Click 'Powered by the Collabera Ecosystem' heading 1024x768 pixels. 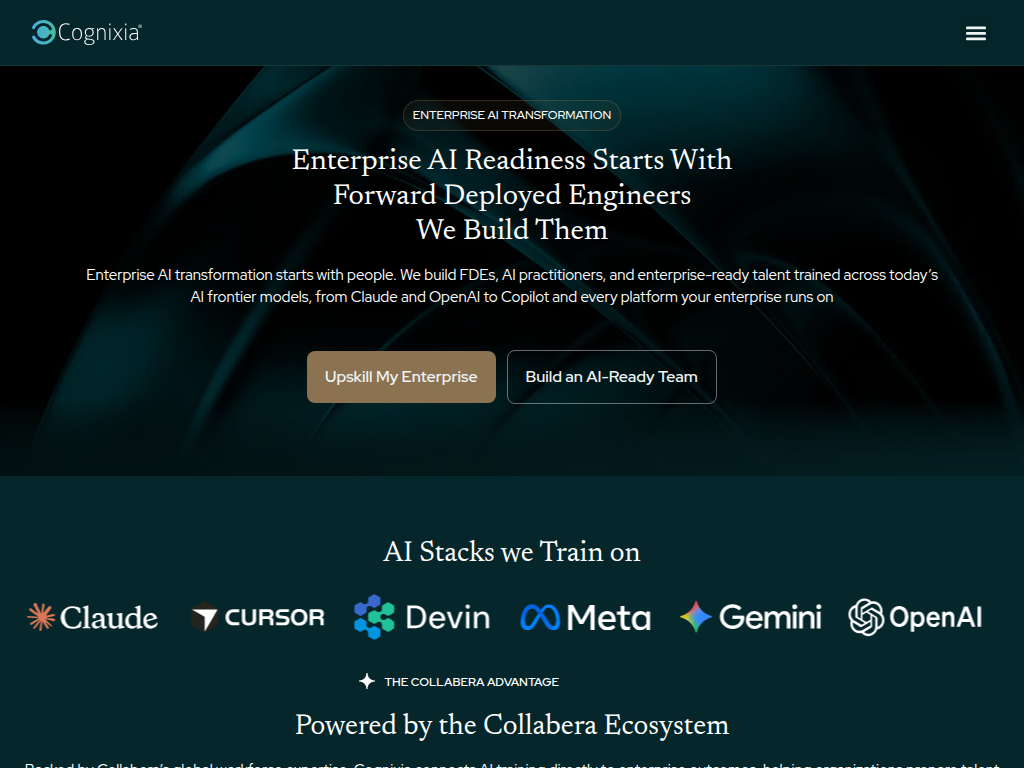tap(511, 725)
